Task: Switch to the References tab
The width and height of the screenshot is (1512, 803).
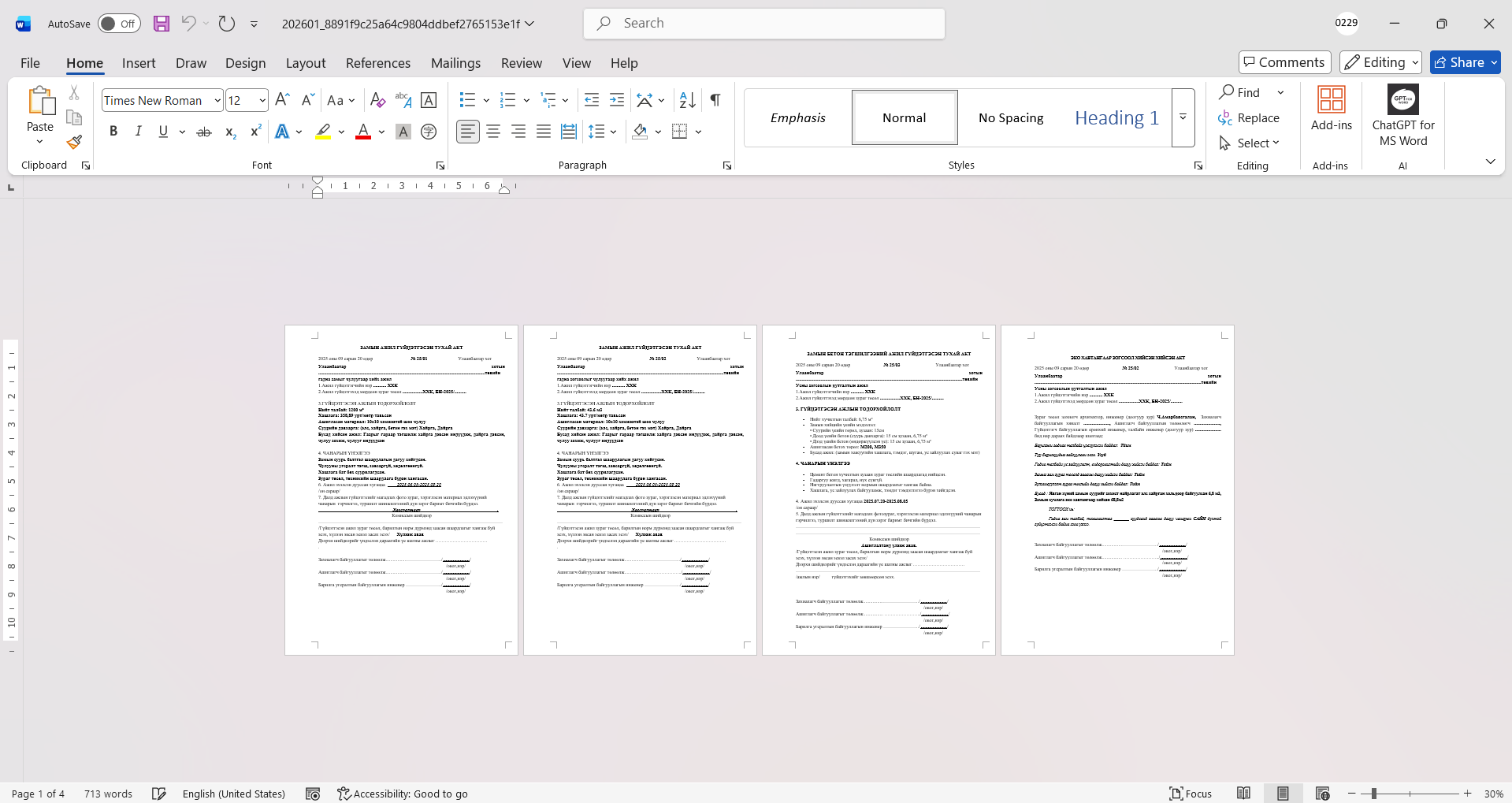Action: click(377, 63)
